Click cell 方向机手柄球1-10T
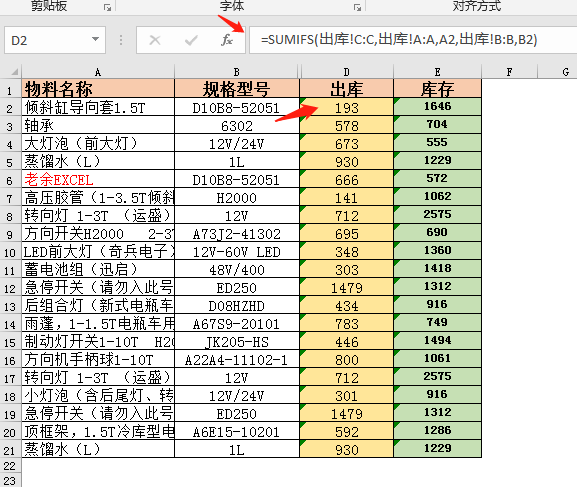Viewport: 577px width, 487px height. [98, 359]
